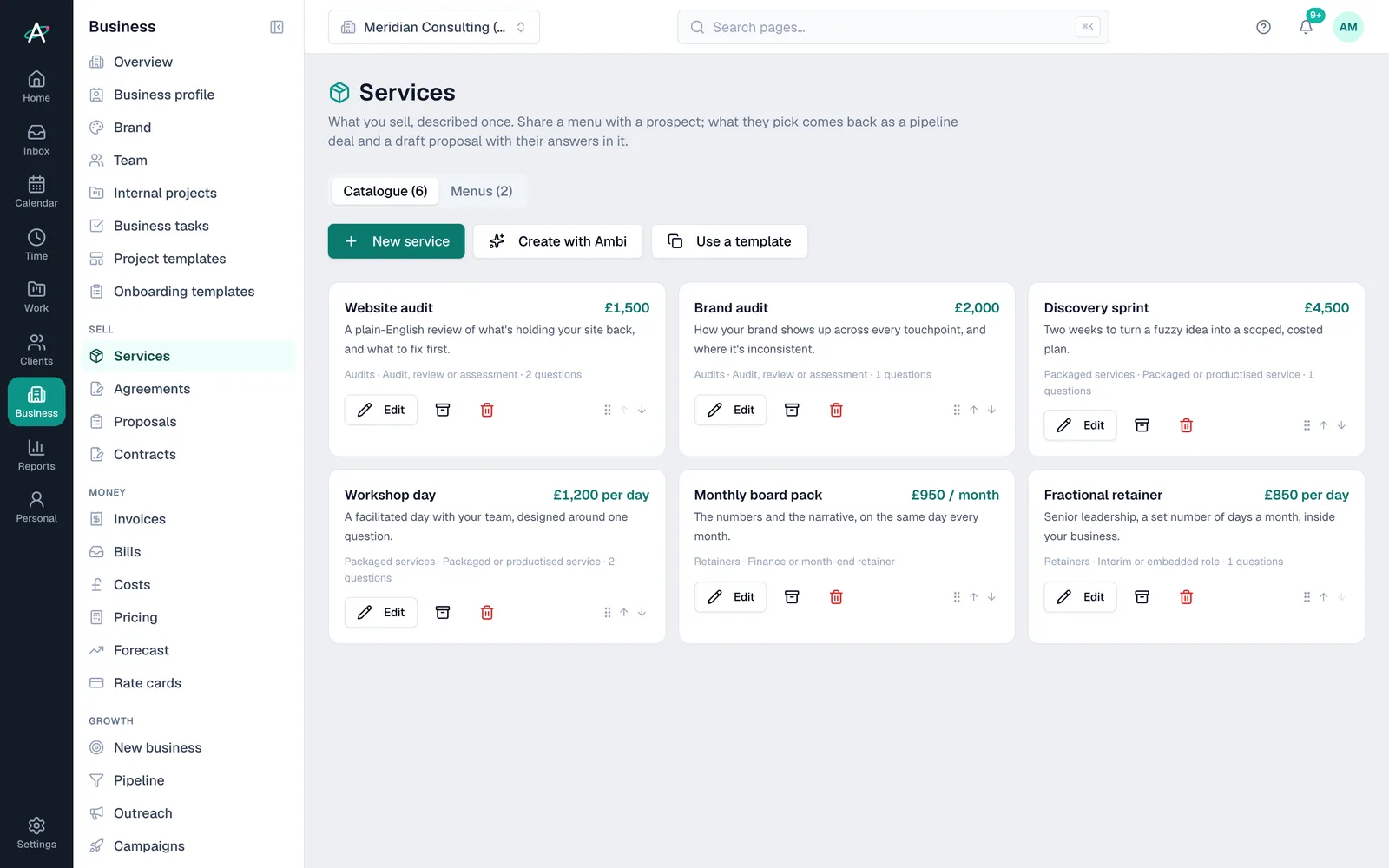Select the Monthly board pack title

click(758, 495)
